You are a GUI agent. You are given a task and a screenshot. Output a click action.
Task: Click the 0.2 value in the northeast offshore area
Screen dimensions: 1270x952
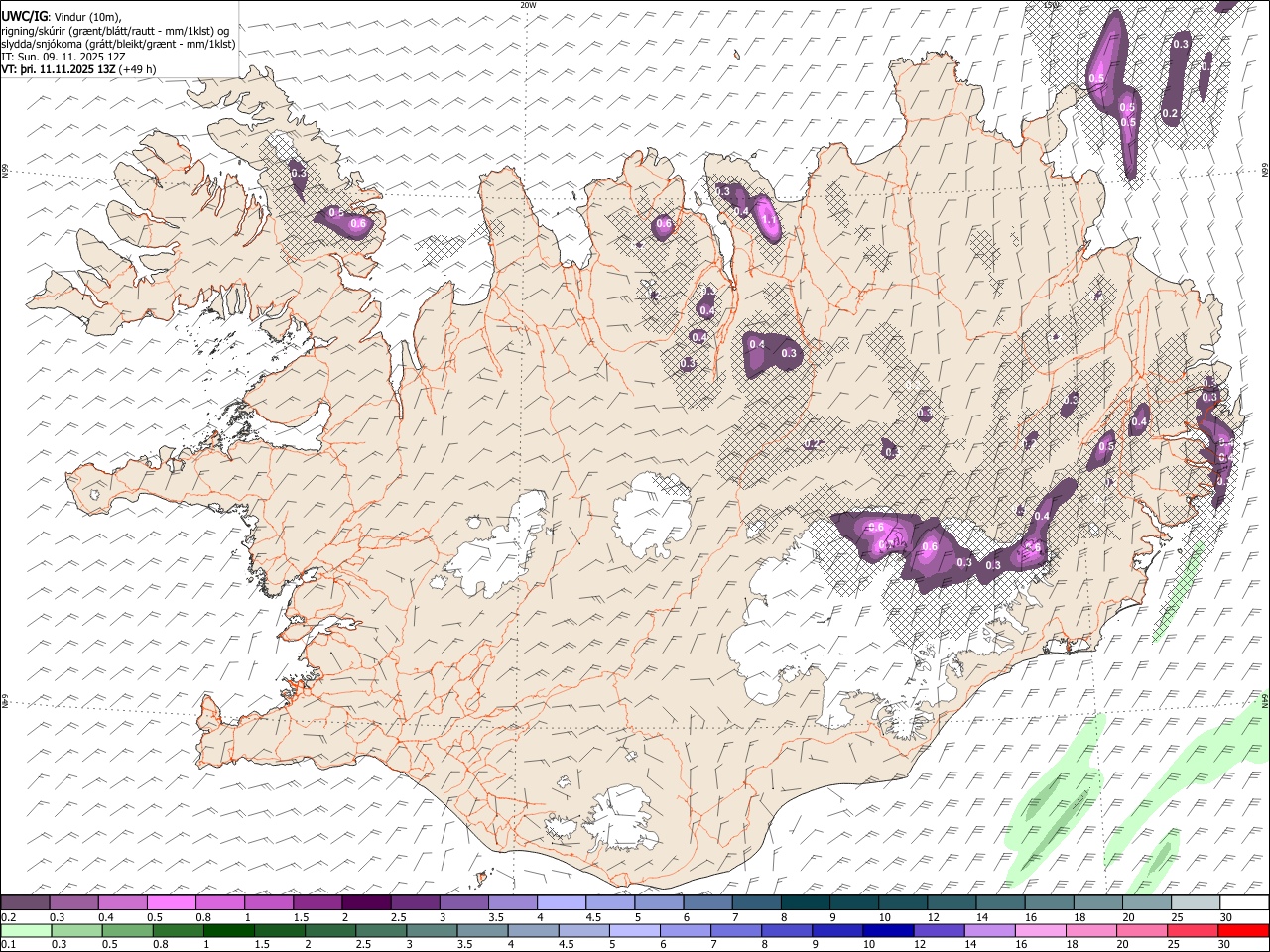click(x=1170, y=113)
